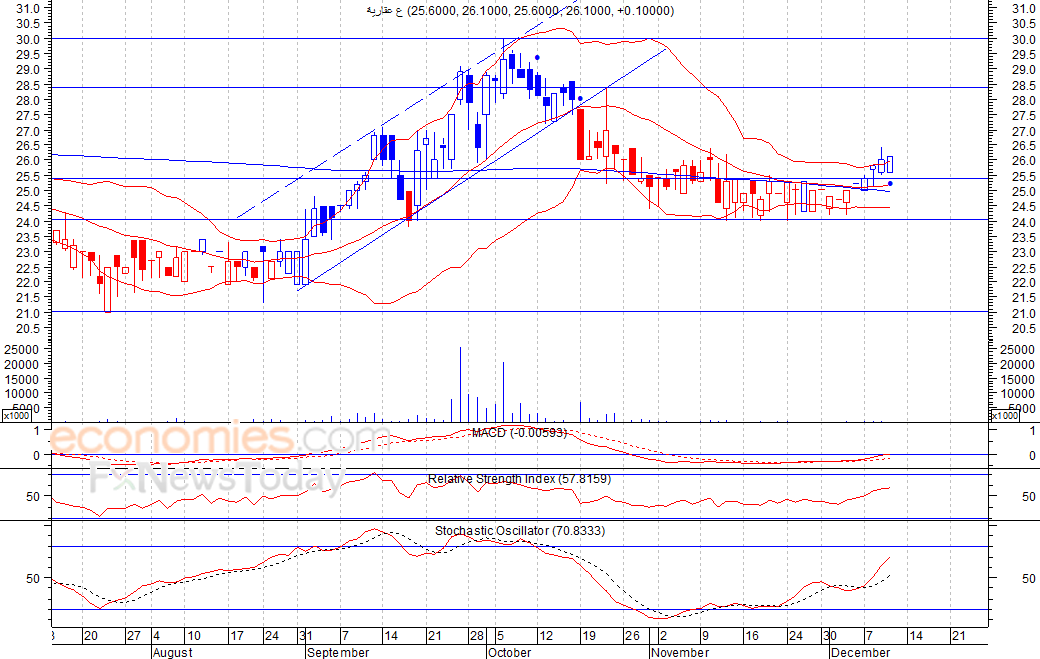Click the 25000 volume label on right axis
Image resolution: width=1040 pixels, height=659 pixels.
point(1017,349)
